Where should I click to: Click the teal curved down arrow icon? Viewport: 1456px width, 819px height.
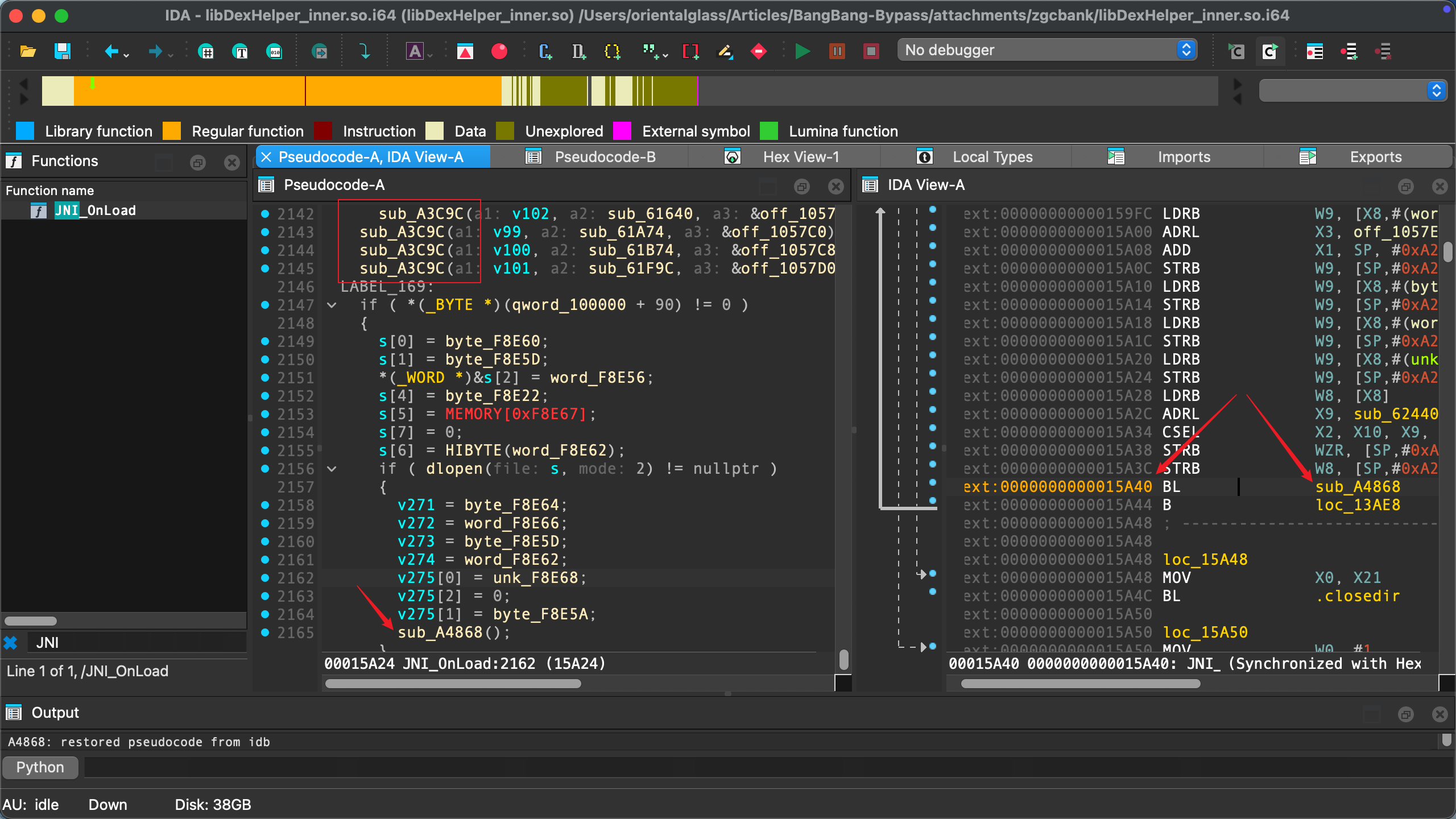(365, 52)
